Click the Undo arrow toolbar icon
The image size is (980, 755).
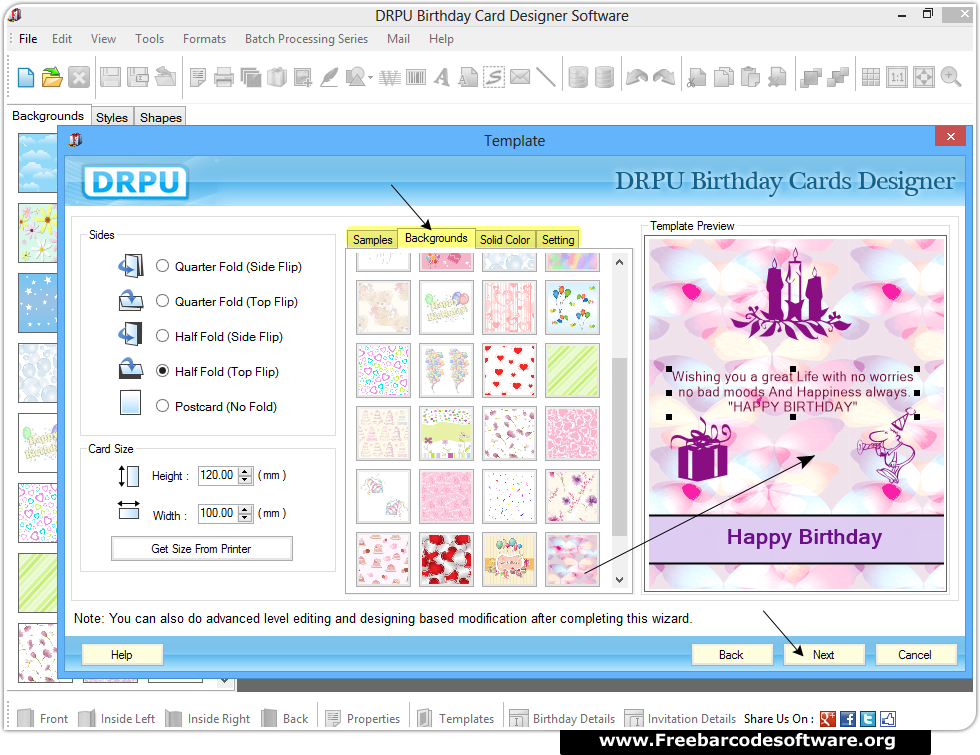tap(637, 78)
